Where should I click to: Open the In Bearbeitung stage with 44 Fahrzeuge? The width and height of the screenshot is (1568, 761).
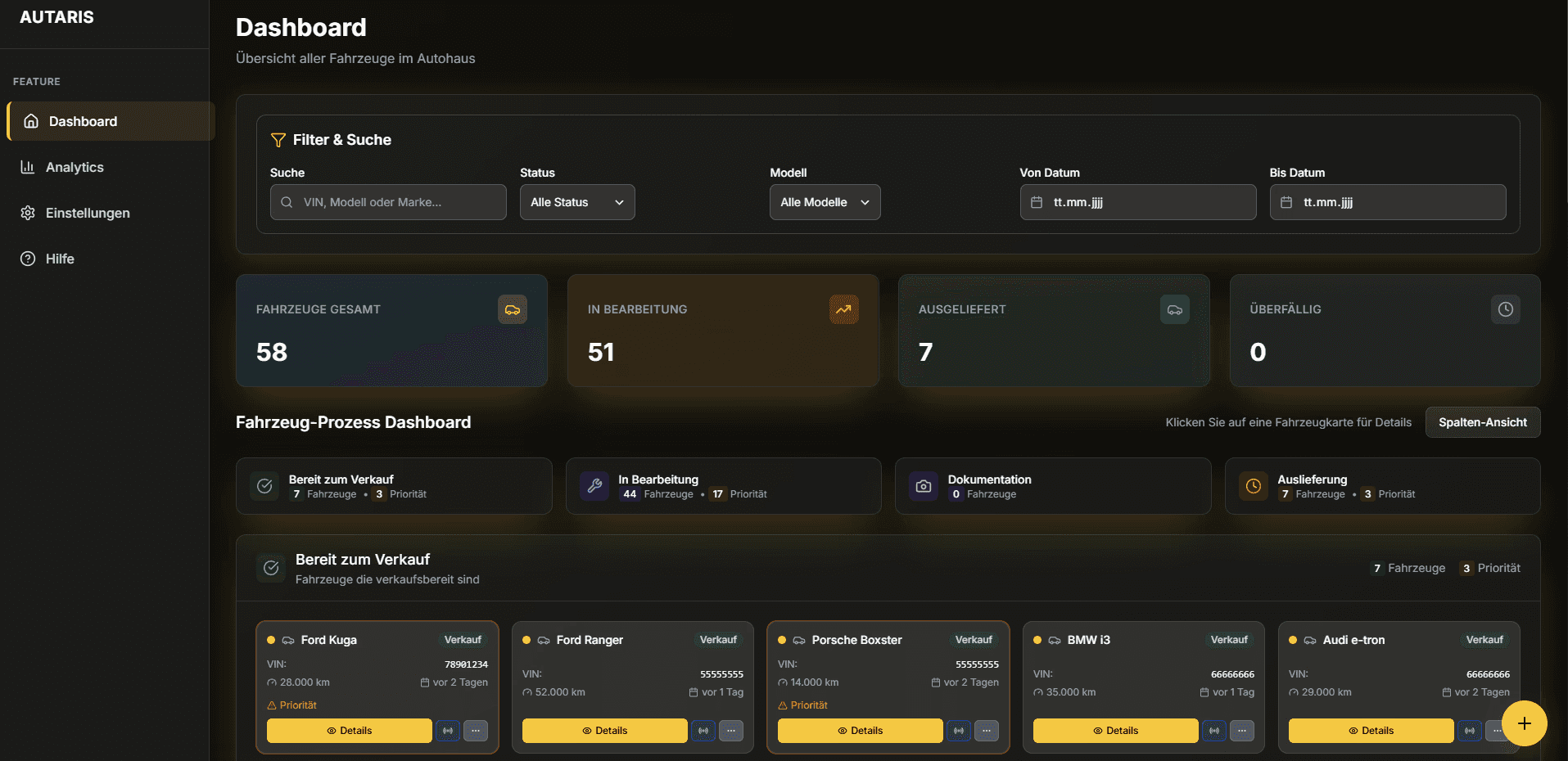tap(724, 486)
